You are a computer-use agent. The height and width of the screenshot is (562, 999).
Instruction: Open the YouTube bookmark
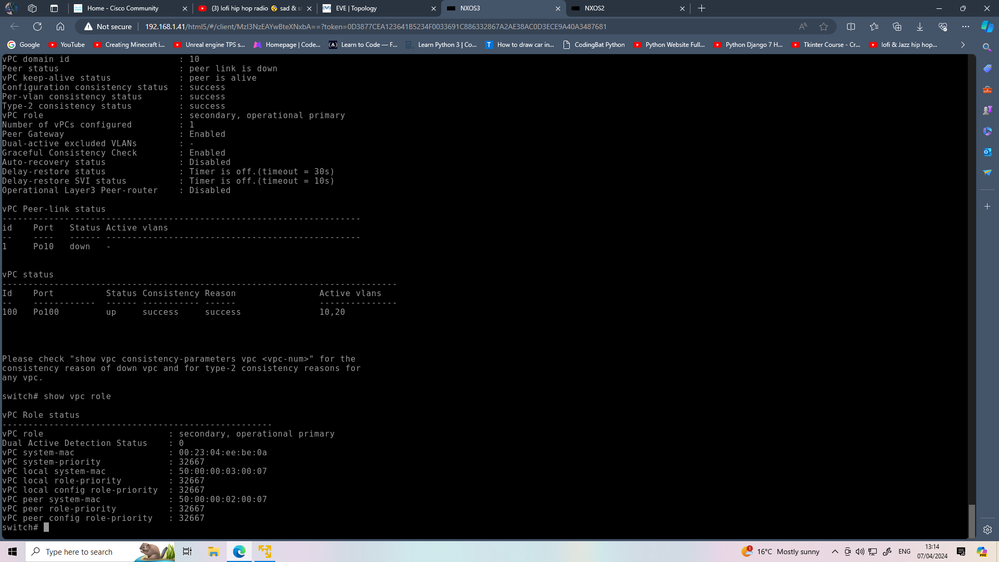[67, 45]
